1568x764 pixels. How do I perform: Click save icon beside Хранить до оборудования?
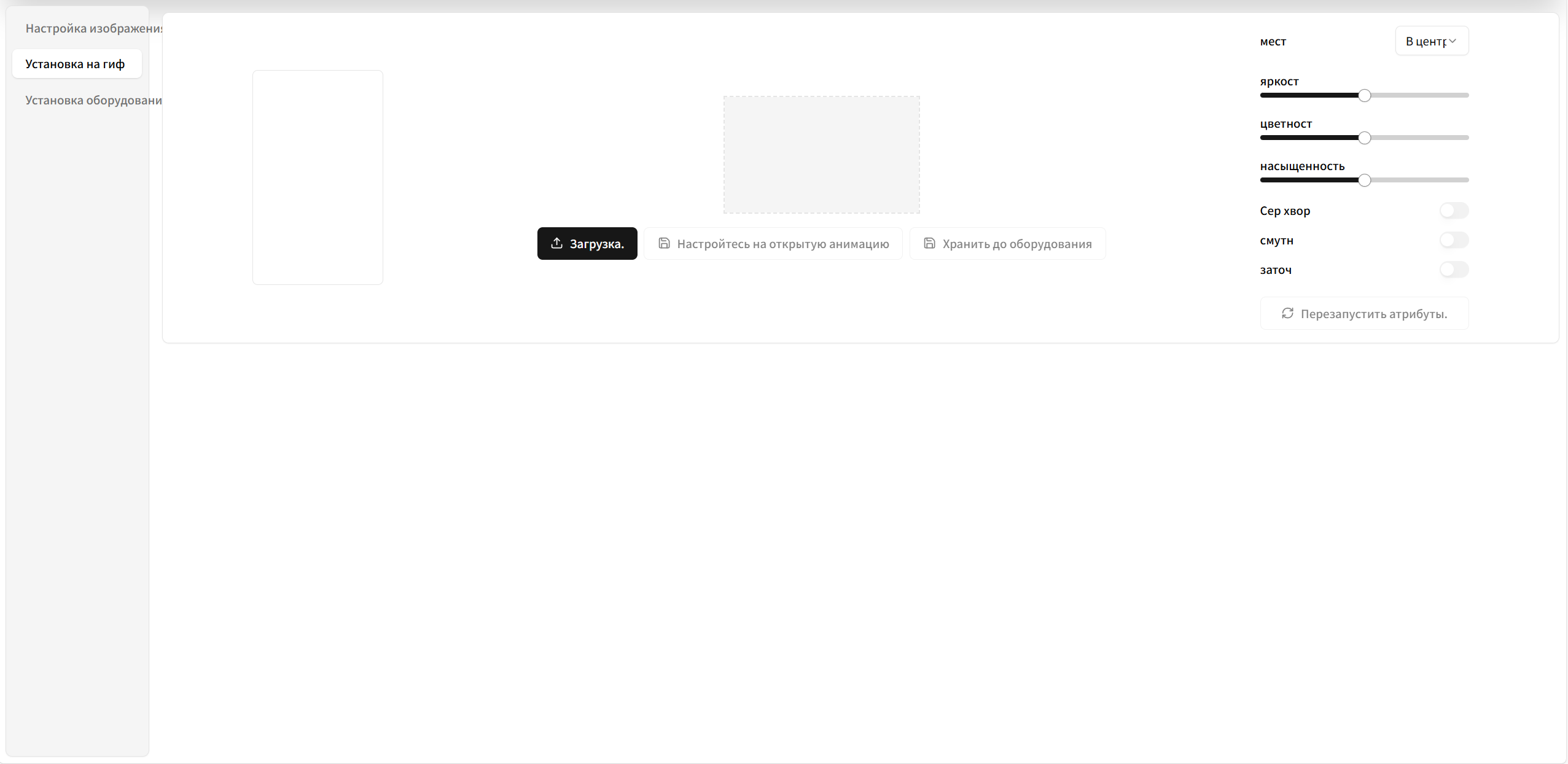click(929, 243)
